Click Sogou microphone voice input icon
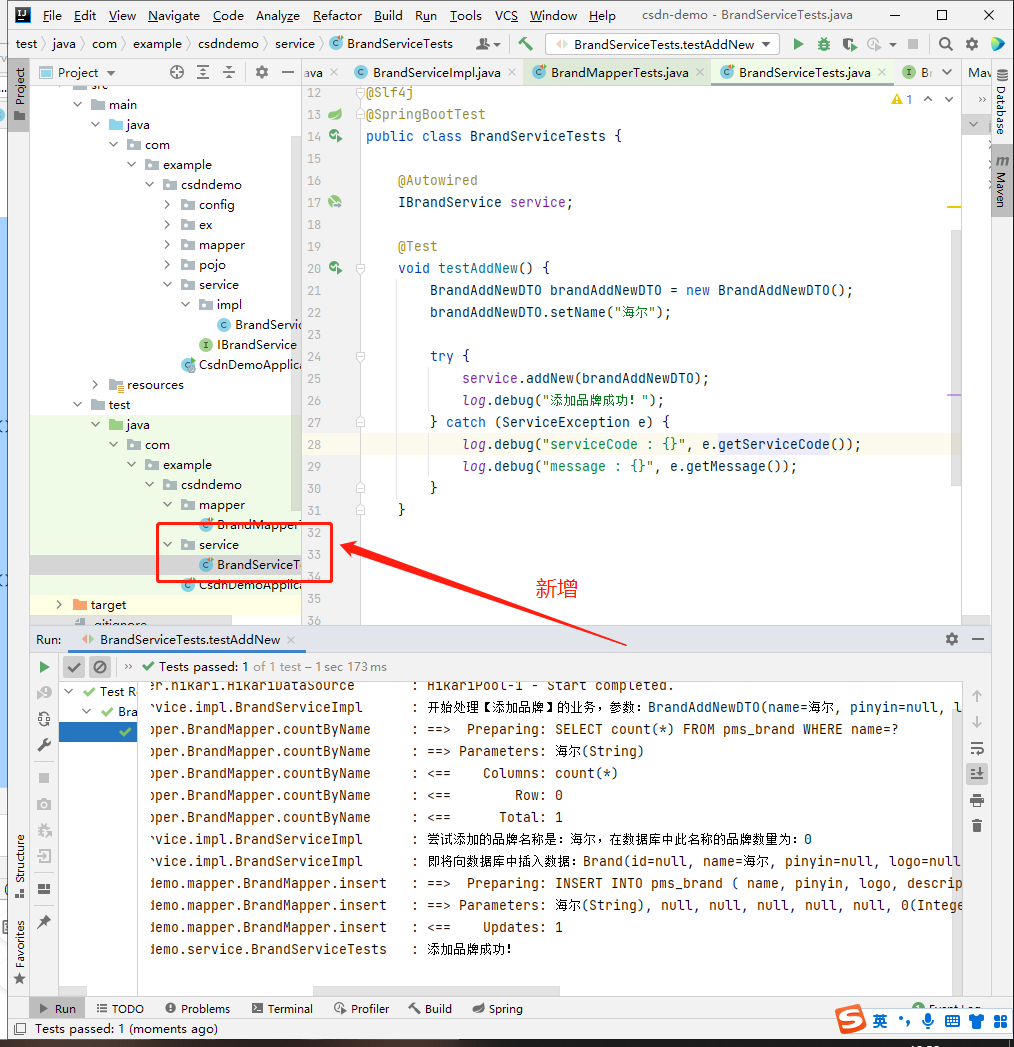Screen dimensions: 1014x1047 point(928,1021)
